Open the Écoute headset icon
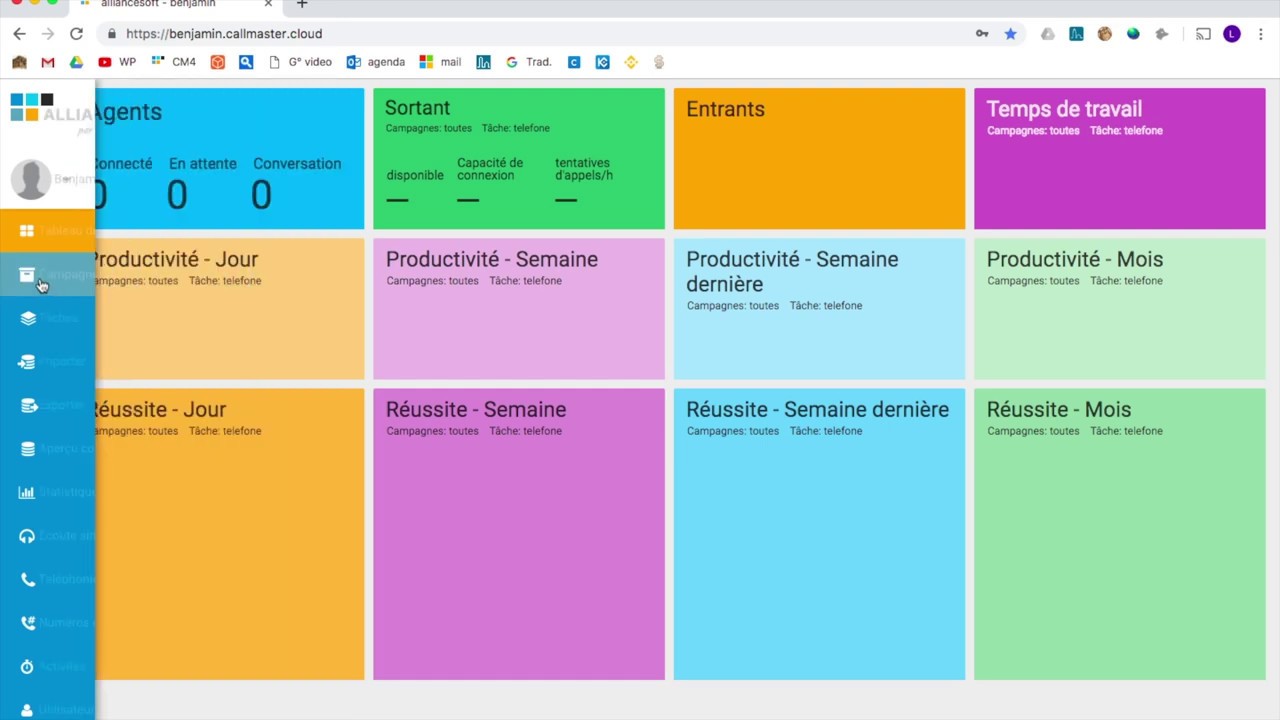This screenshot has width=1280, height=720. click(27, 536)
